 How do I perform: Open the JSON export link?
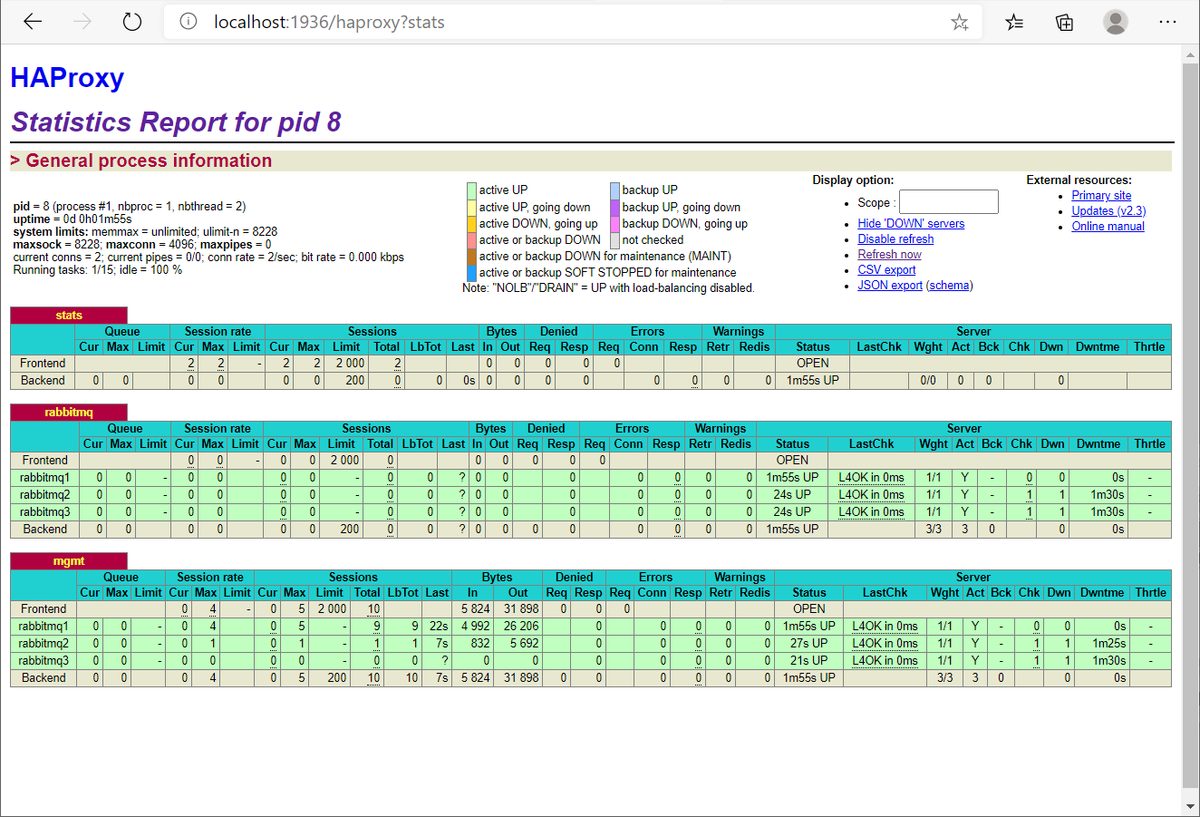click(x=890, y=285)
